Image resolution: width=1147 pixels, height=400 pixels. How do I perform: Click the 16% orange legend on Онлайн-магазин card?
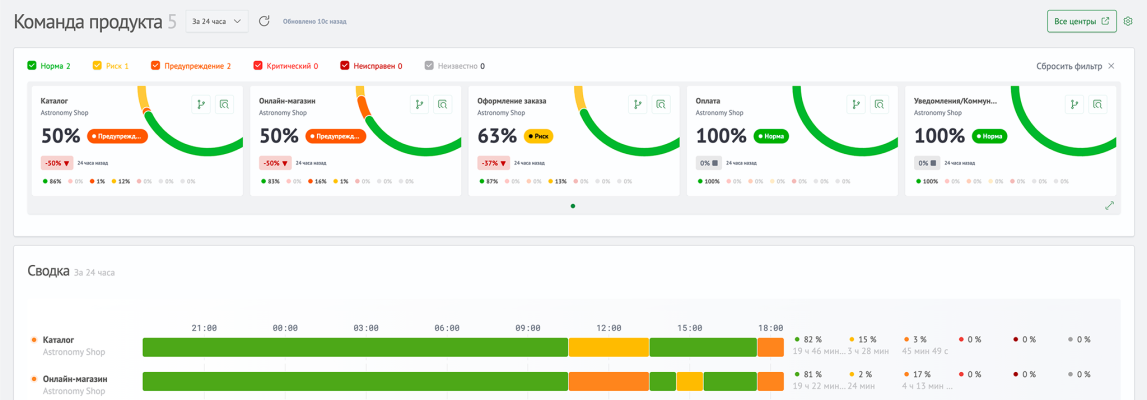pos(317,181)
